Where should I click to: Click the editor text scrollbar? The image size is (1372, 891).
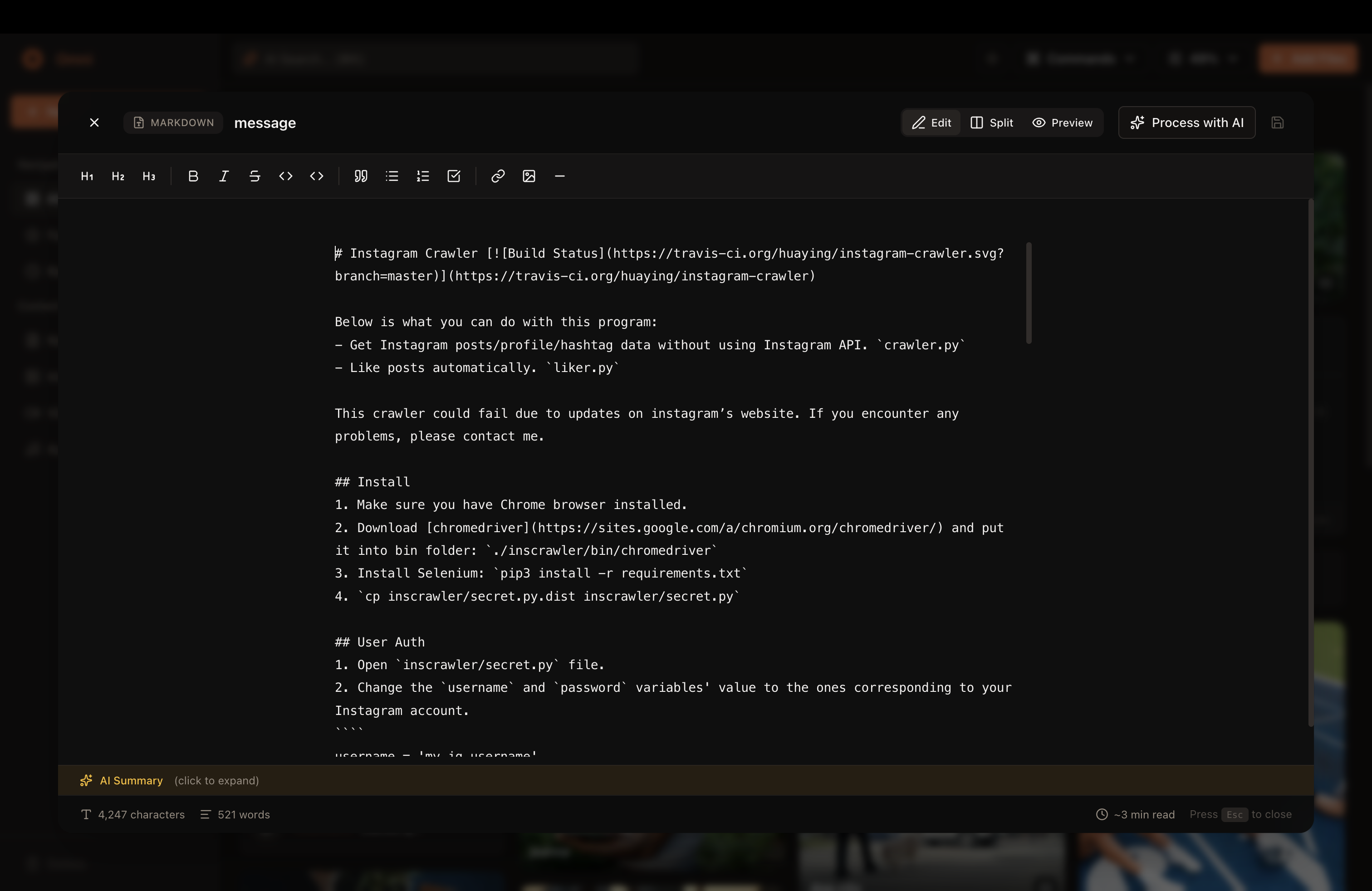pyautogui.click(x=1029, y=294)
